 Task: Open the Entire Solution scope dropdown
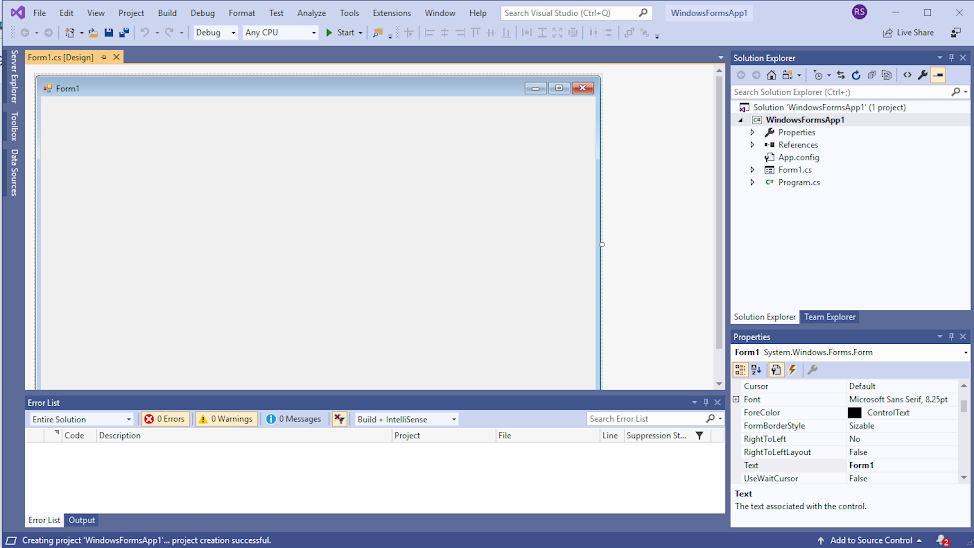point(81,419)
